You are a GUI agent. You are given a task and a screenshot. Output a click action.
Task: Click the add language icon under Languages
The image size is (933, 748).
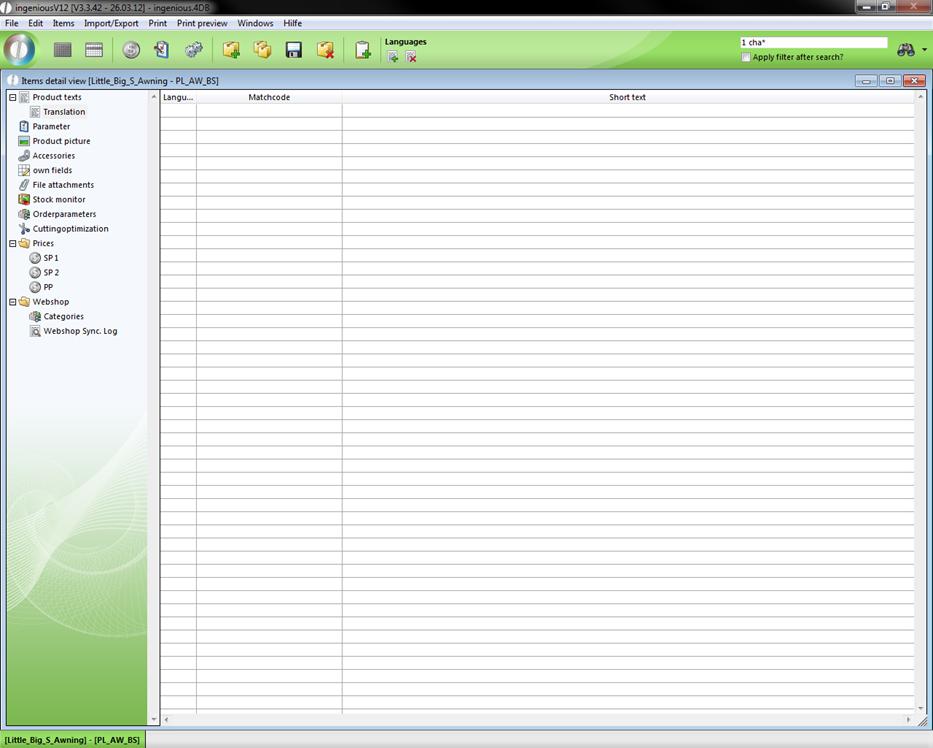(393, 57)
